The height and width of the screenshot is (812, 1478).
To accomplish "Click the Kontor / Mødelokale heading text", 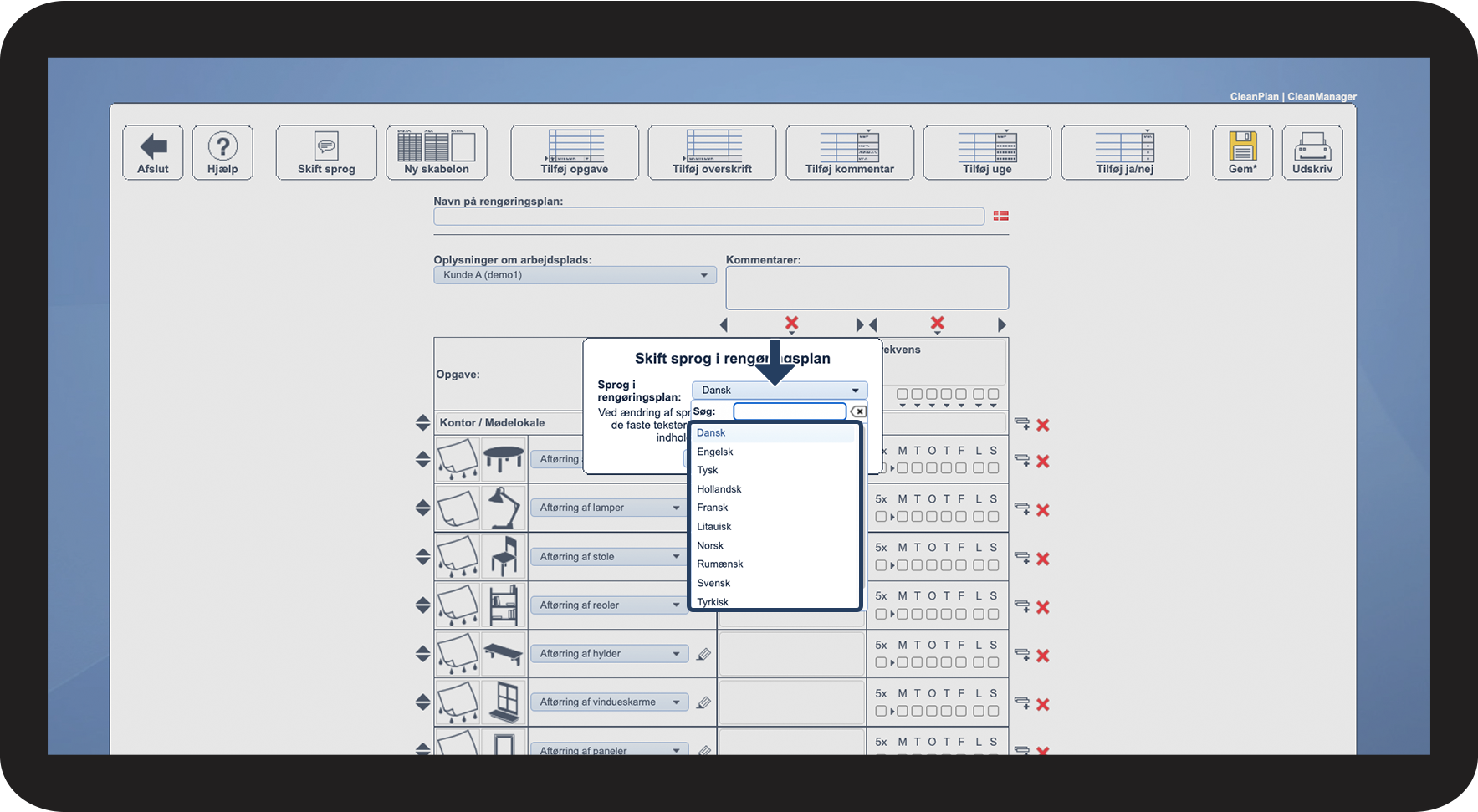I will coord(492,423).
